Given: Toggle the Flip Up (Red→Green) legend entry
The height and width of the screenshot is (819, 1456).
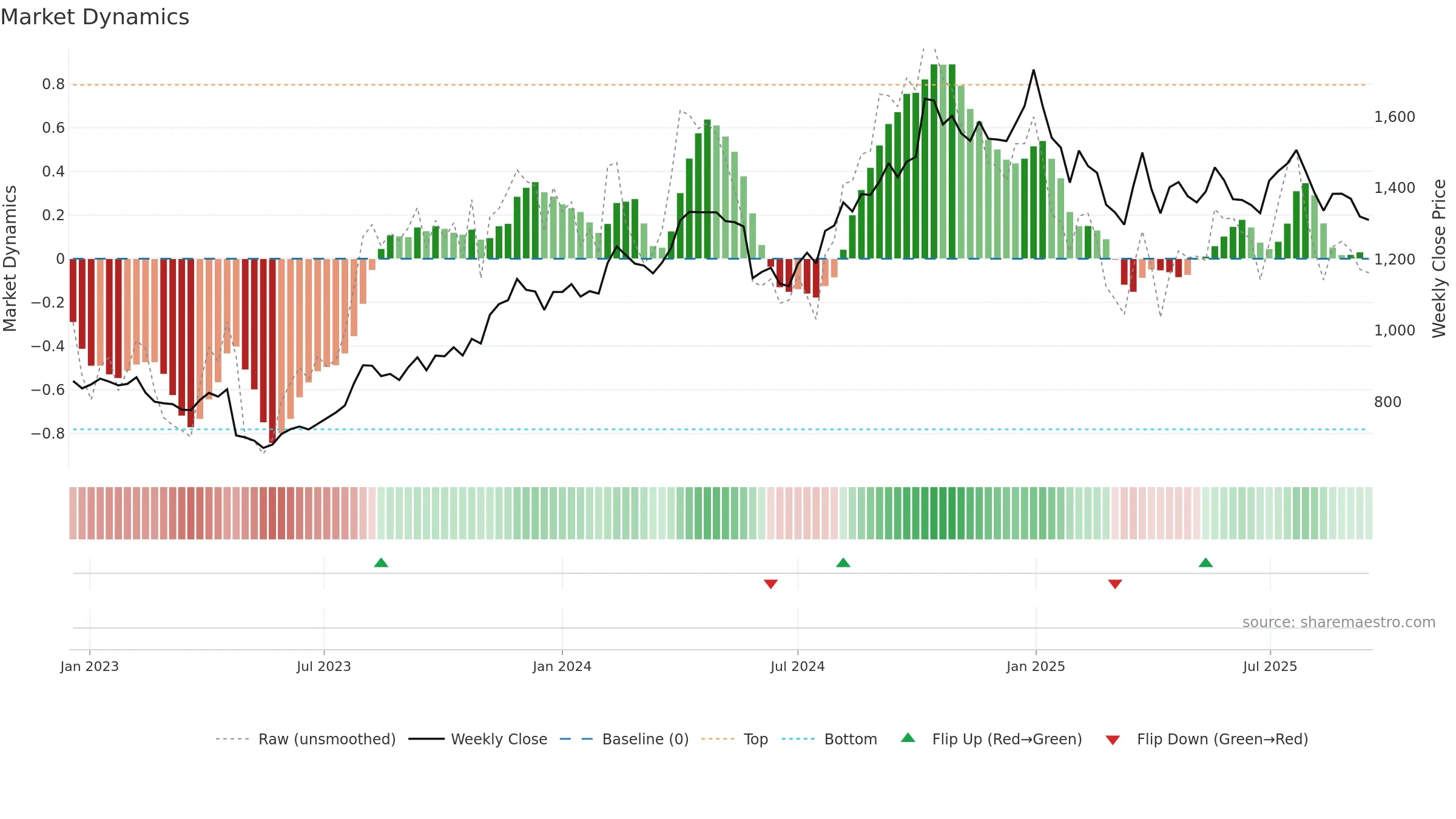Looking at the screenshot, I should pyautogui.click(x=991, y=739).
